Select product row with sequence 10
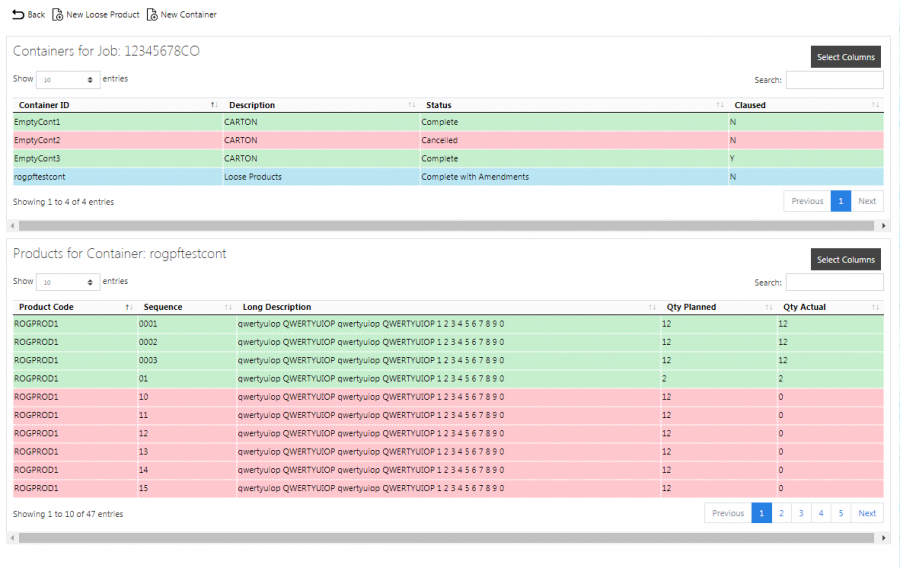The image size is (900, 568). coord(448,397)
